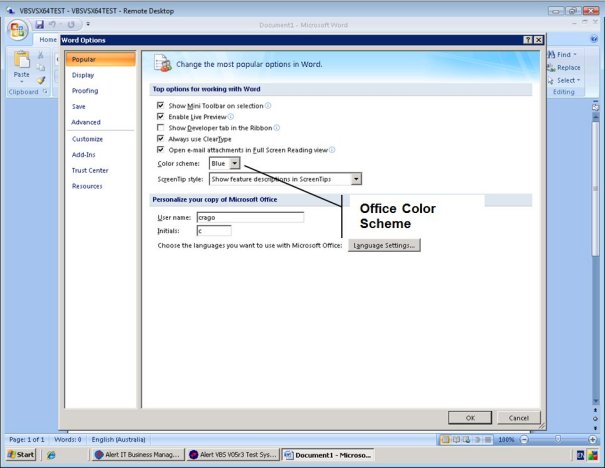Click the Paste clipboard icon in ribbon
This screenshot has height=468, width=605.
tap(21, 60)
